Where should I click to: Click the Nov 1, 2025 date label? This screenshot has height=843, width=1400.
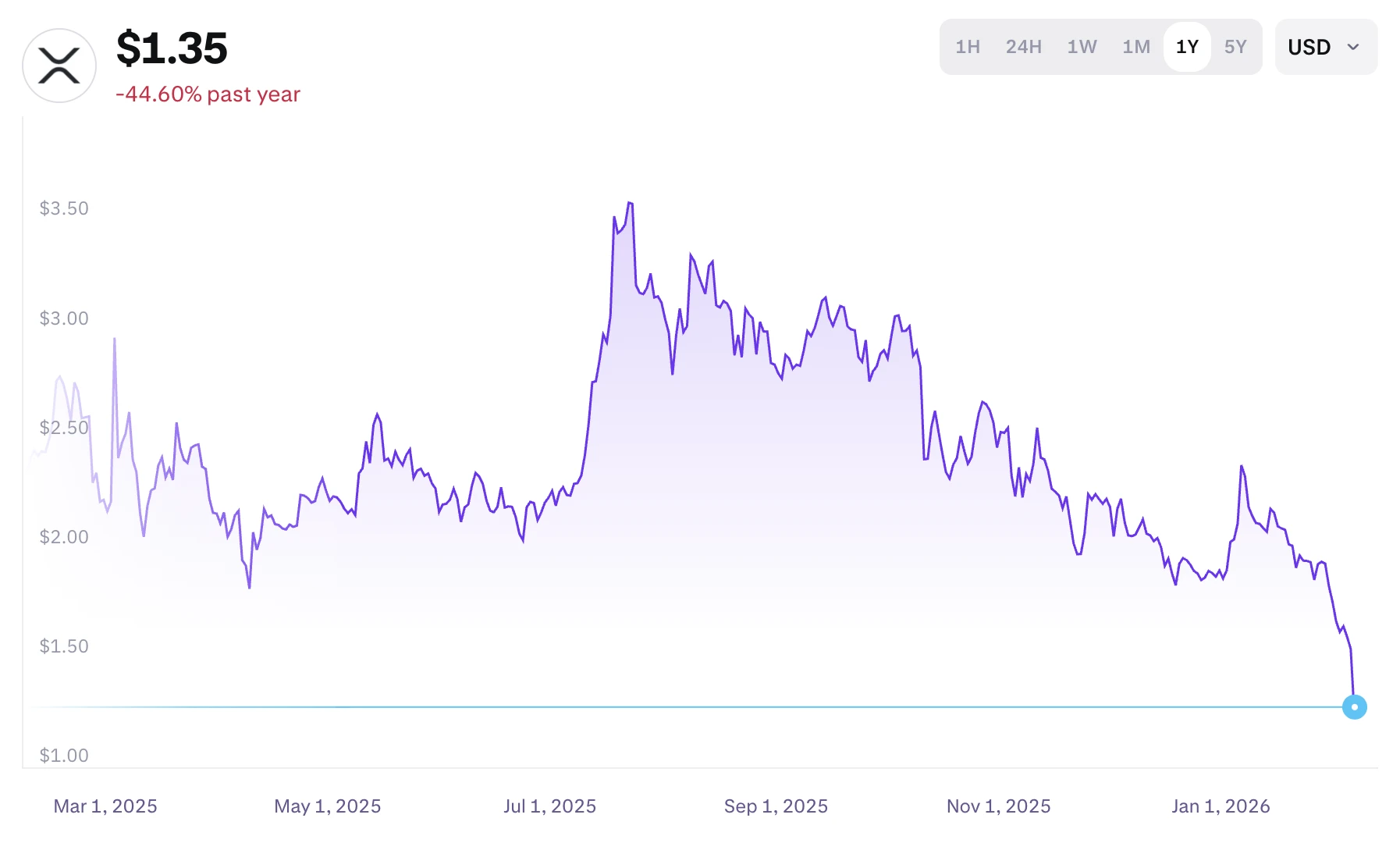(999, 805)
